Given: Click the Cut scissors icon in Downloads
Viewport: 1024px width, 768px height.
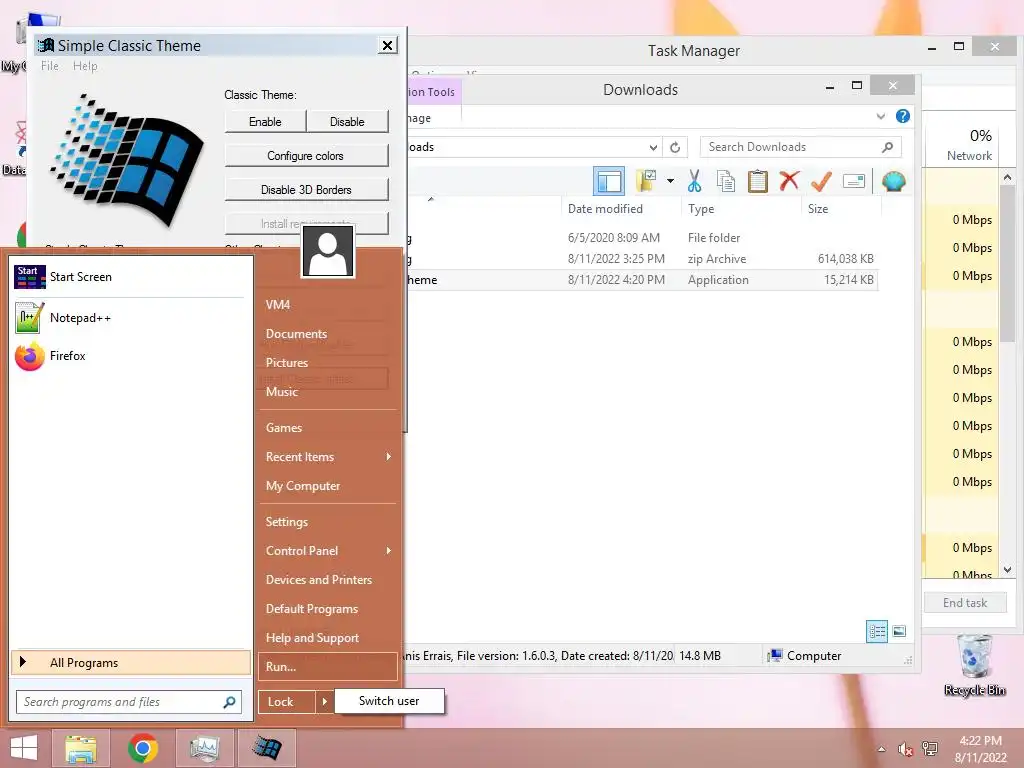Looking at the screenshot, I should pos(694,181).
